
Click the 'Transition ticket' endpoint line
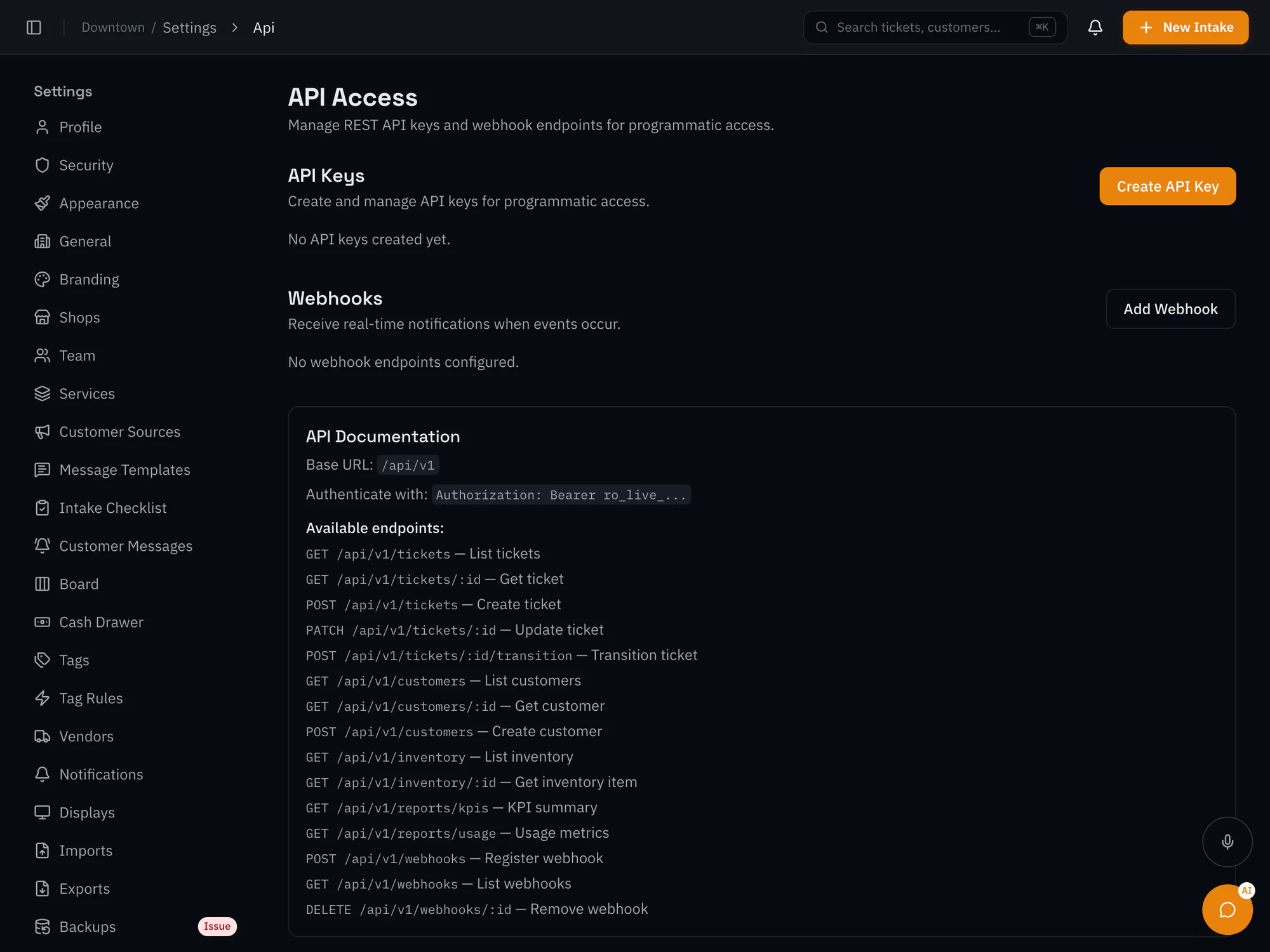click(x=502, y=655)
